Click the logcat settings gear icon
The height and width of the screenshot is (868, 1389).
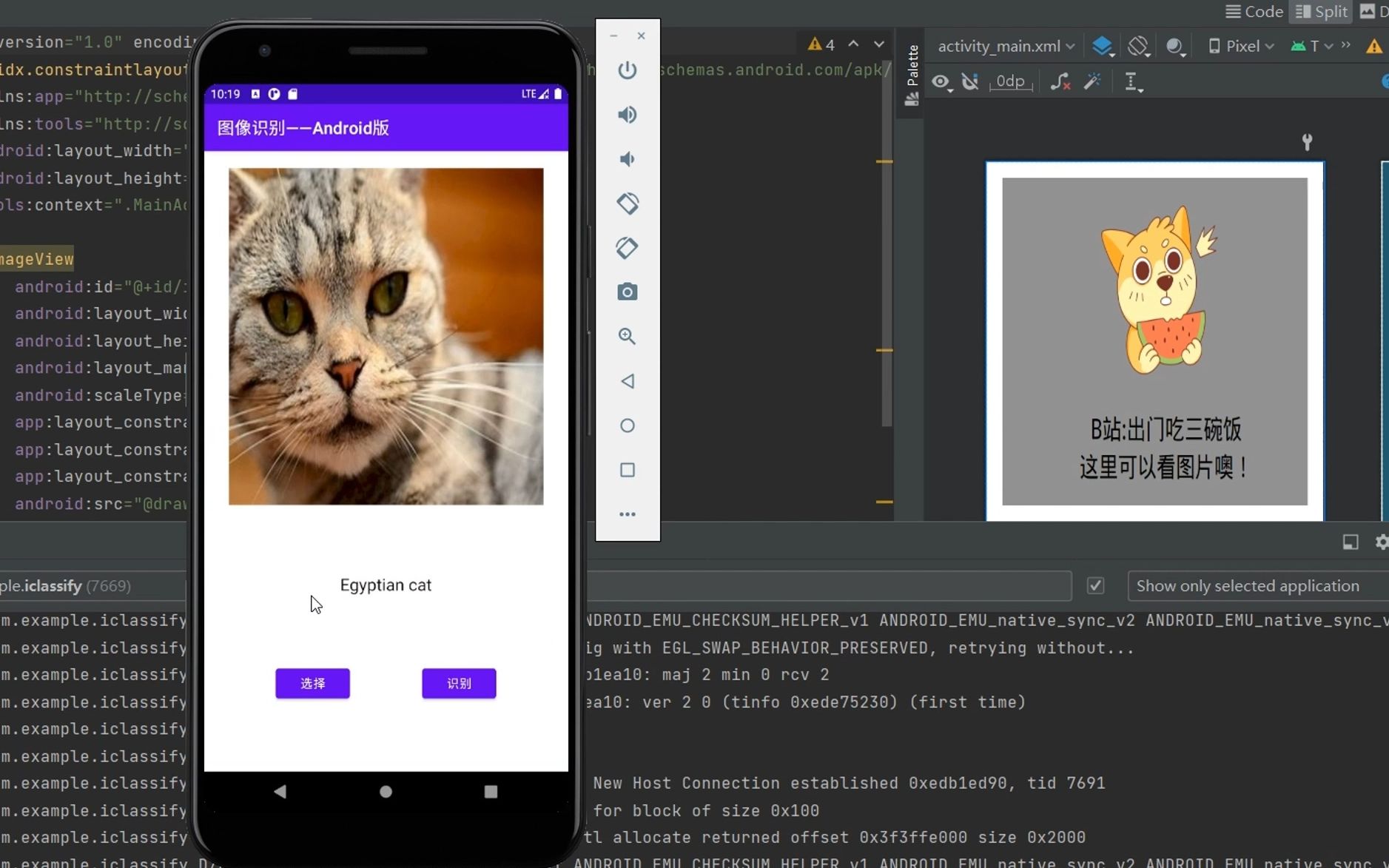1381,542
